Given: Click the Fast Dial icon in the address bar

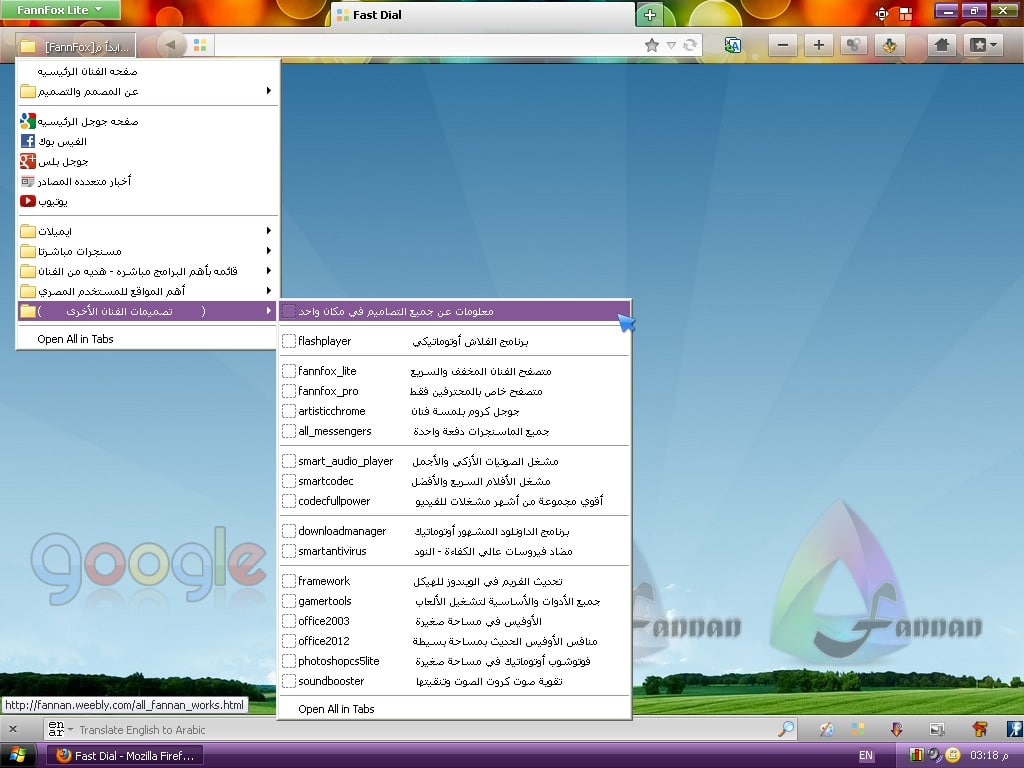Looking at the screenshot, I should tap(200, 45).
